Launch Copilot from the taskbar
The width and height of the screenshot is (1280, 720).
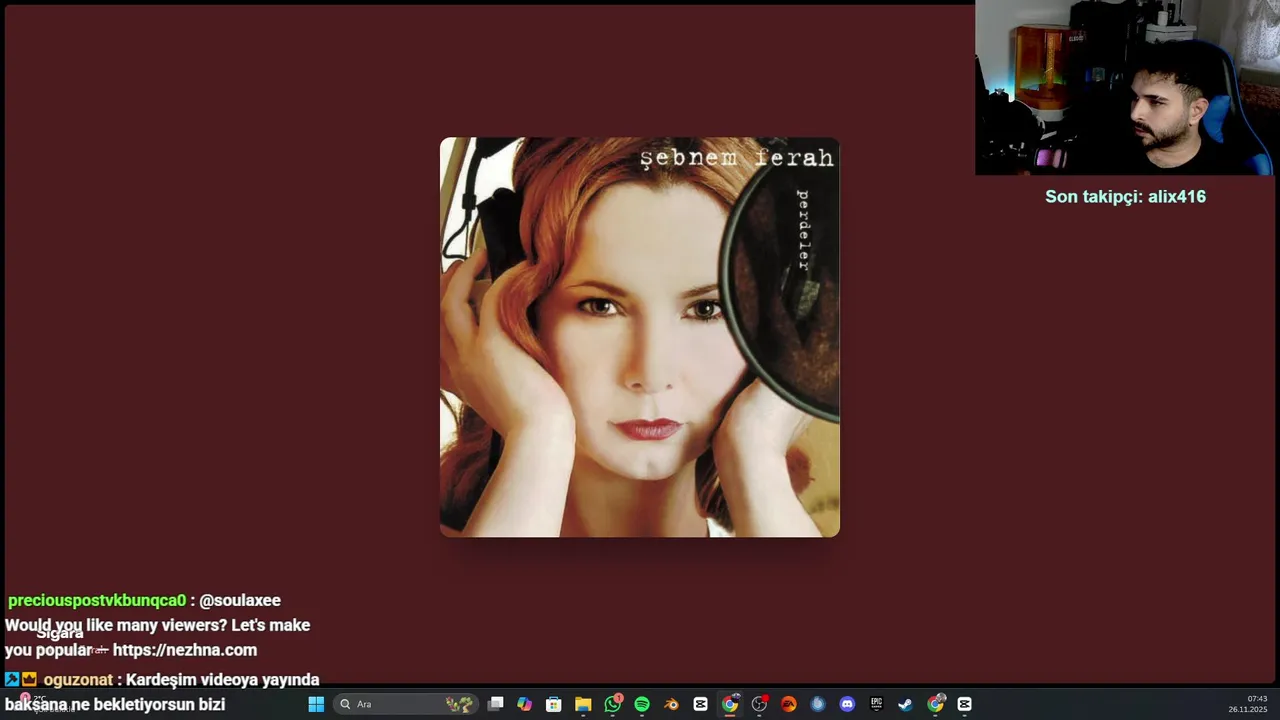pos(524,704)
